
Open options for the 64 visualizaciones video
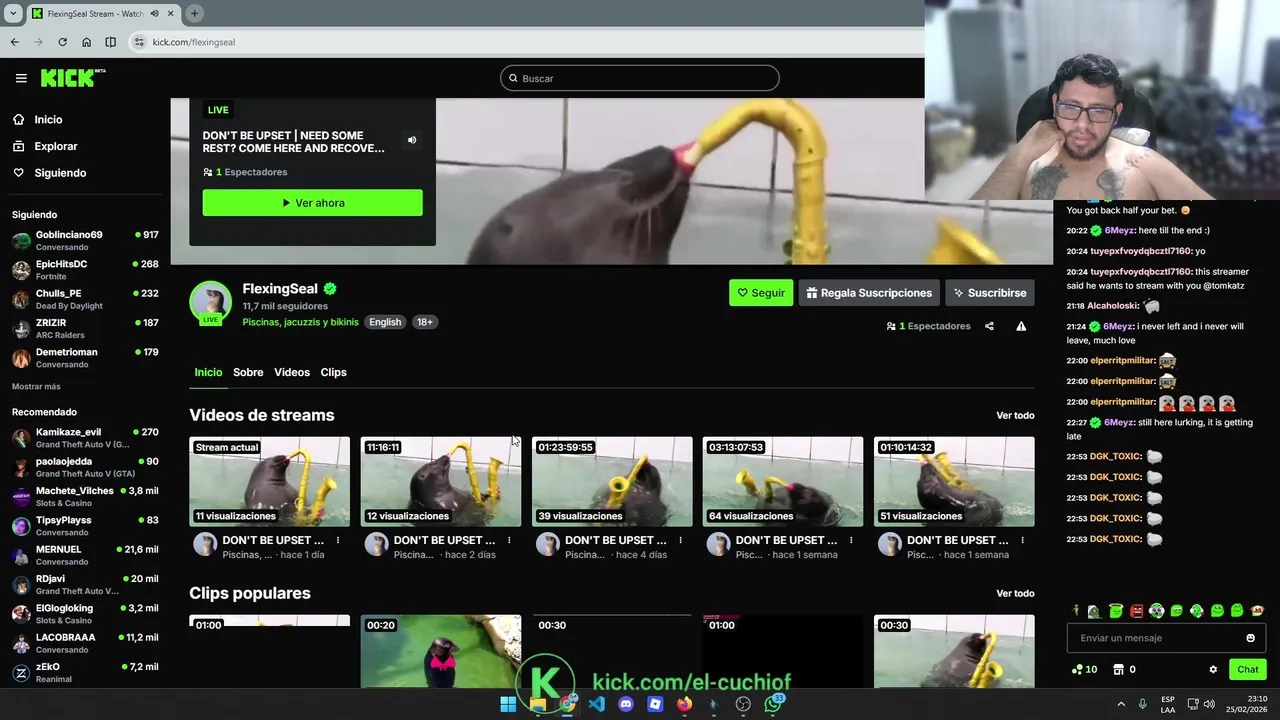pyautogui.click(x=851, y=540)
